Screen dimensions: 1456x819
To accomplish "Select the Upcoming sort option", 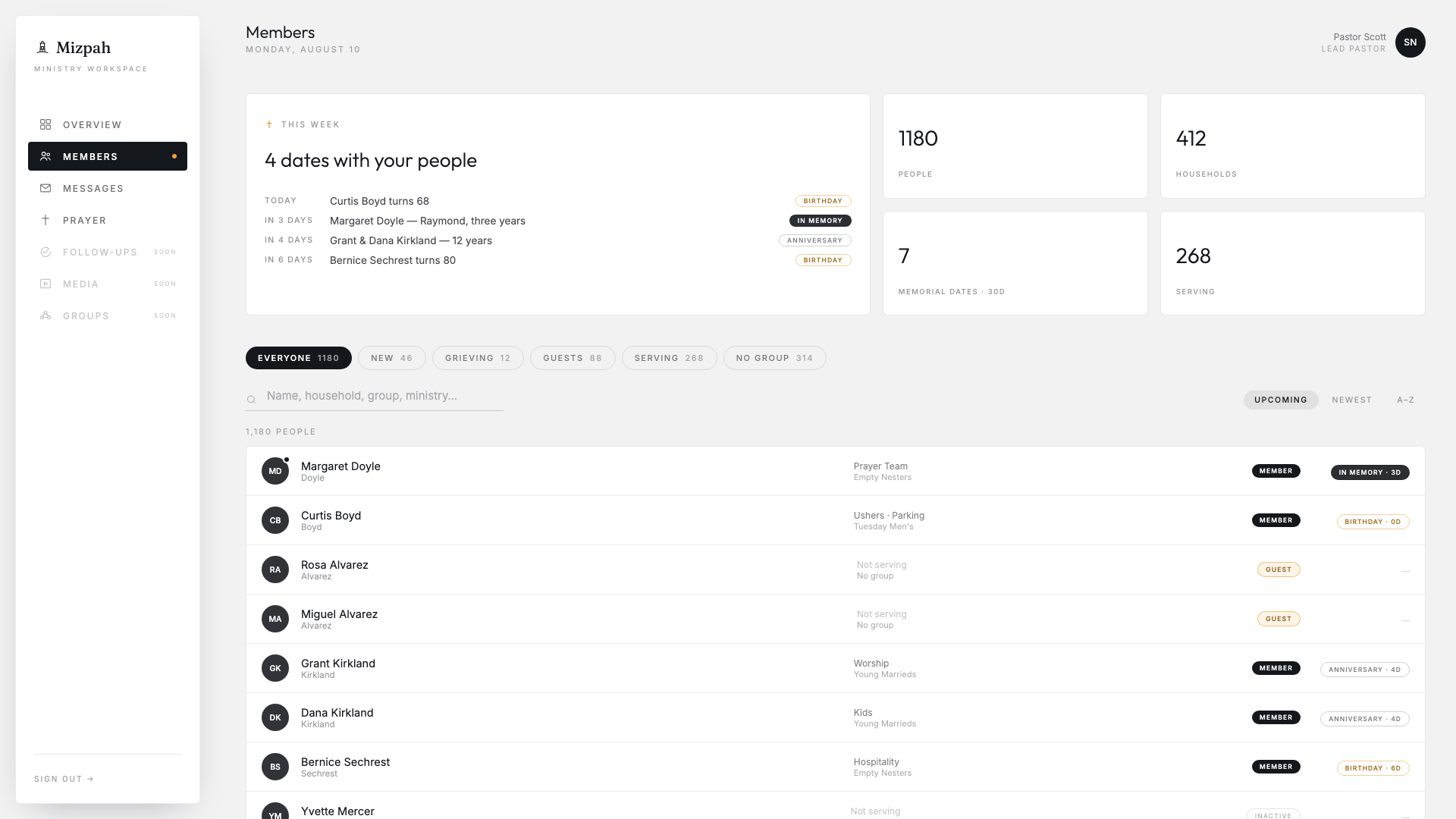I will point(1281,400).
